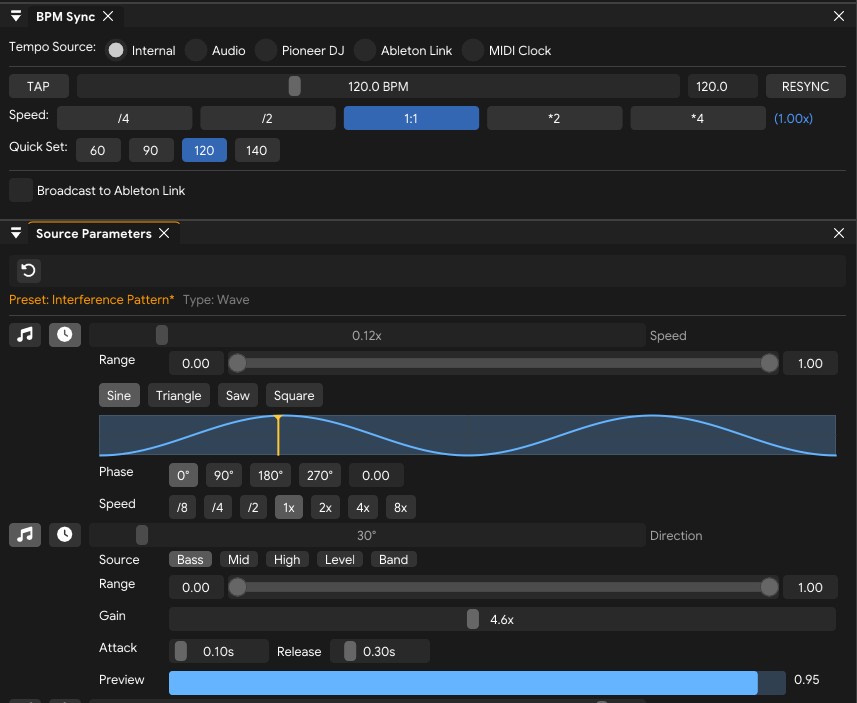Select Level audio source

click(340, 559)
